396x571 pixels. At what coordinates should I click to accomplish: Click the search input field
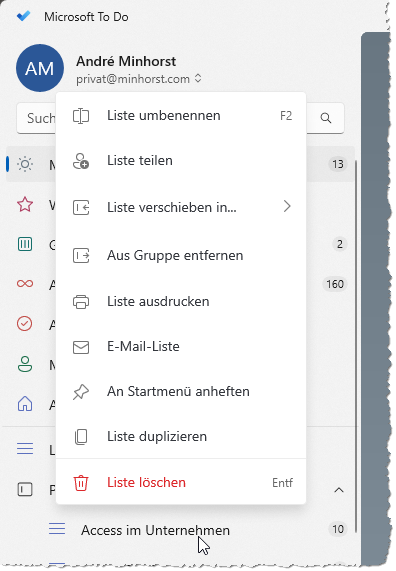click(x=180, y=118)
